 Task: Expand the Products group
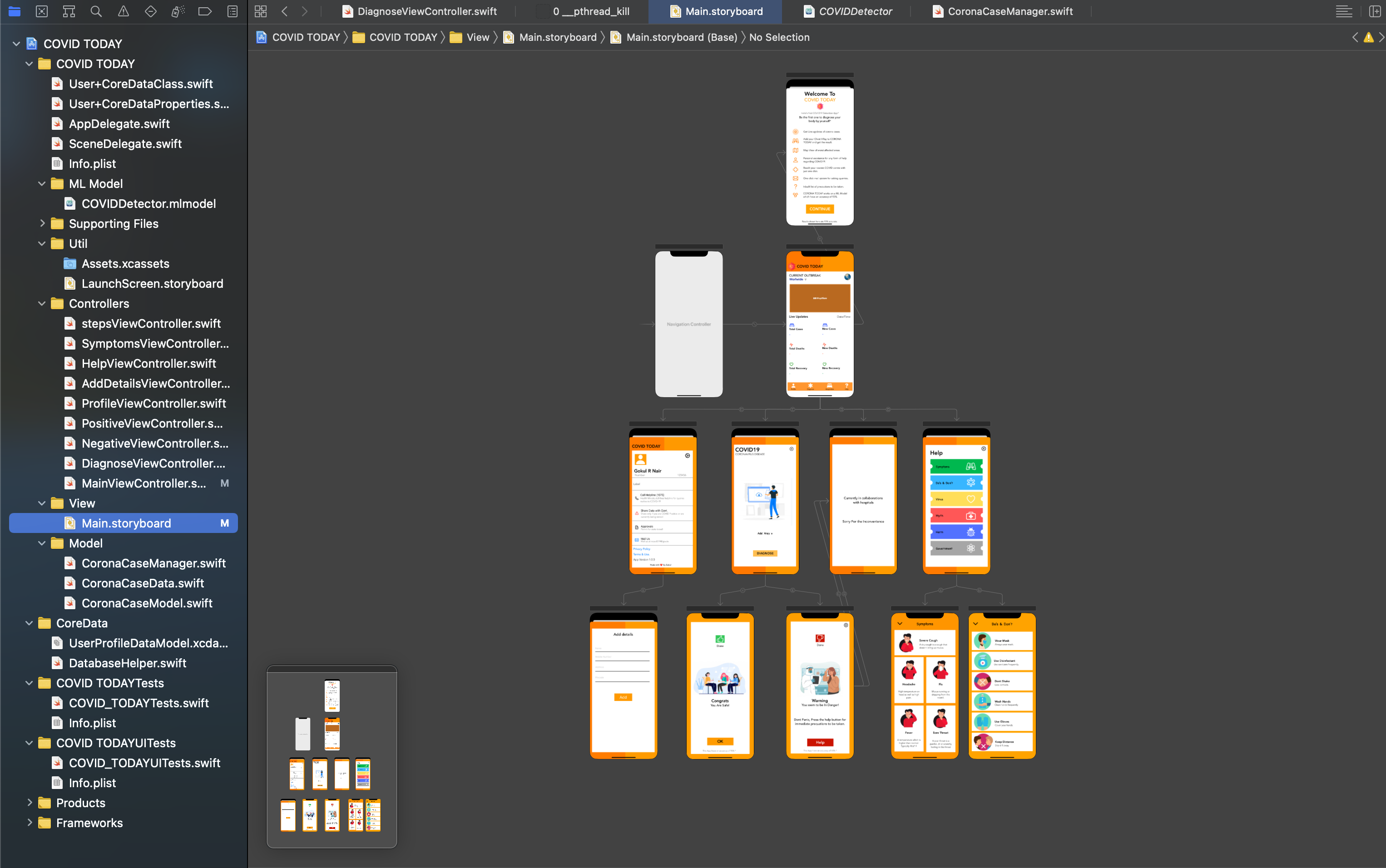(29, 803)
